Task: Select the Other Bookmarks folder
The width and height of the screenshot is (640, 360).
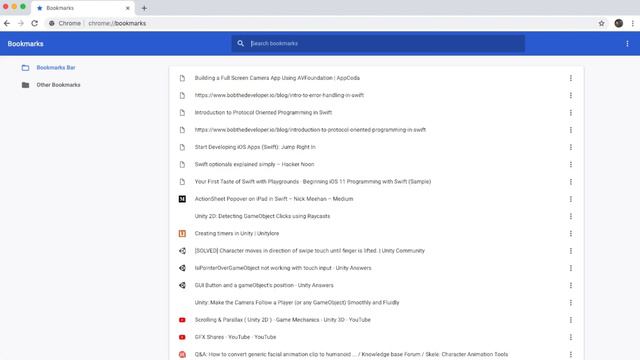Action: click(x=51, y=85)
